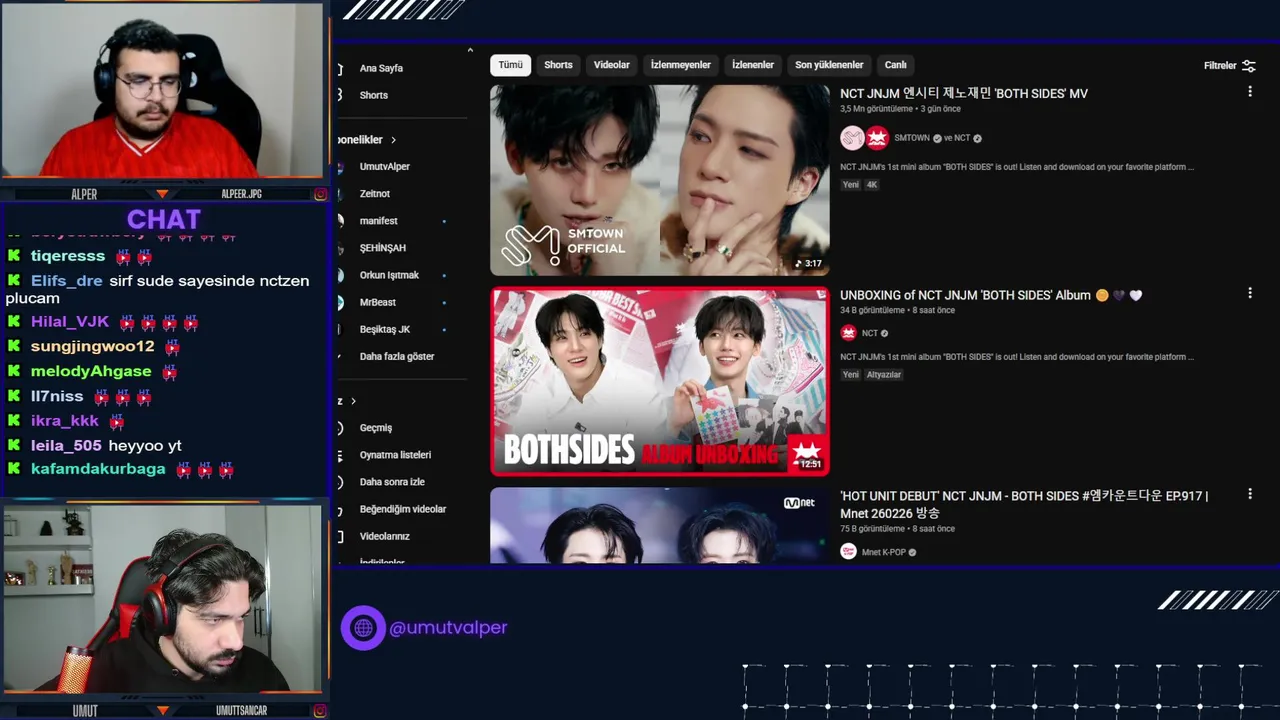Screen dimensions: 1280x720
Task: Click the Ana Sayfa home icon
Action: click(341, 68)
